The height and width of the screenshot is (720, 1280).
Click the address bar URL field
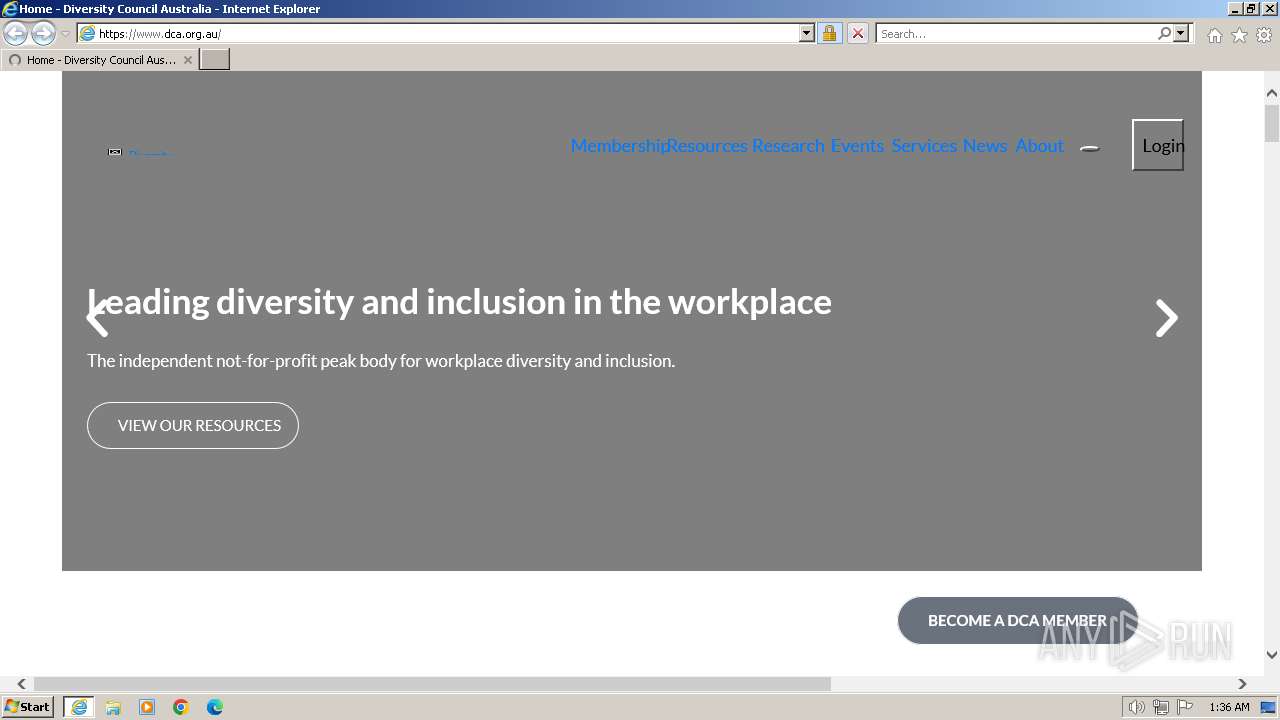click(x=447, y=33)
